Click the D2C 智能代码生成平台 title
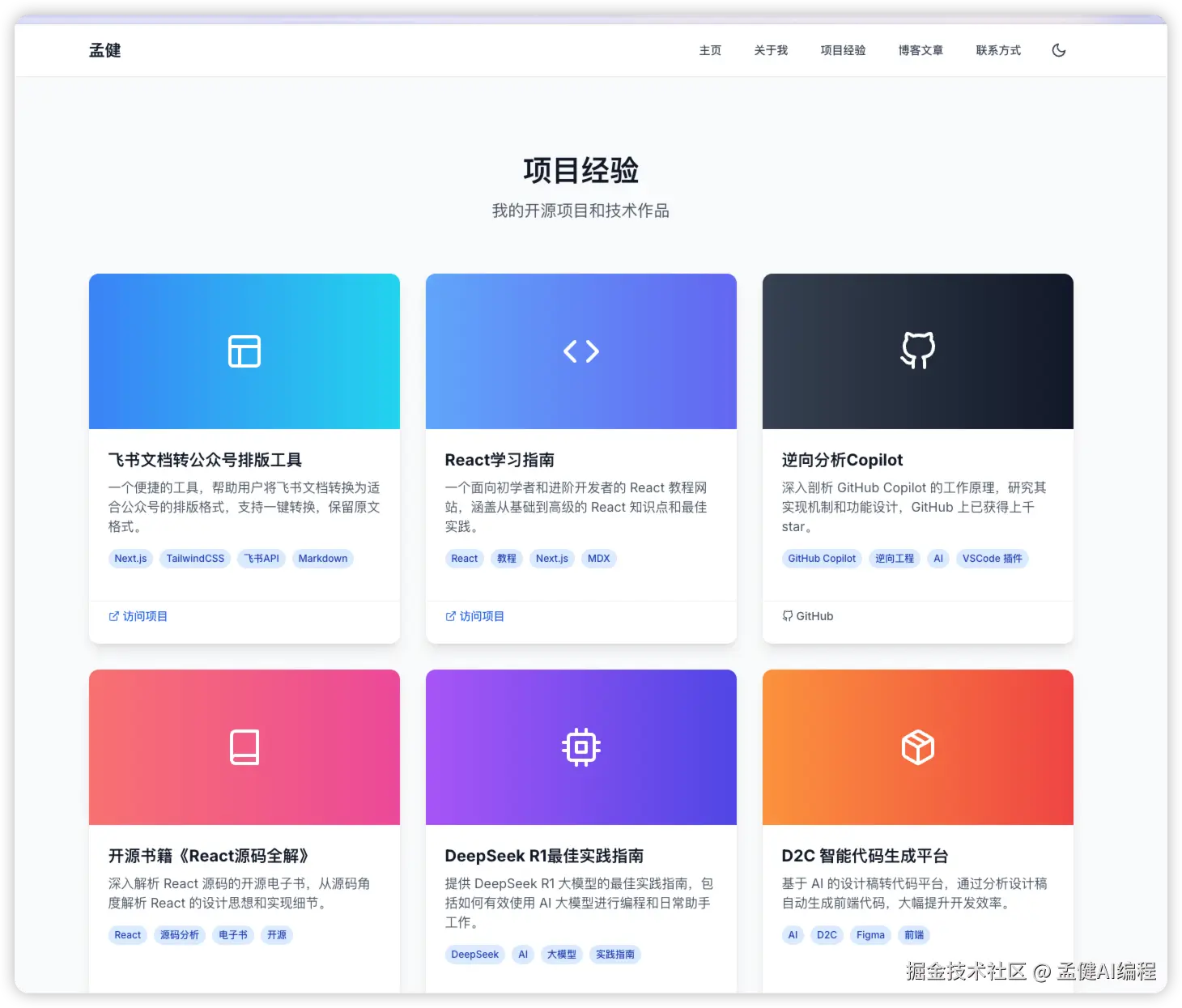Image resolution: width=1182 pixels, height=1008 pixels. (865, 856)
